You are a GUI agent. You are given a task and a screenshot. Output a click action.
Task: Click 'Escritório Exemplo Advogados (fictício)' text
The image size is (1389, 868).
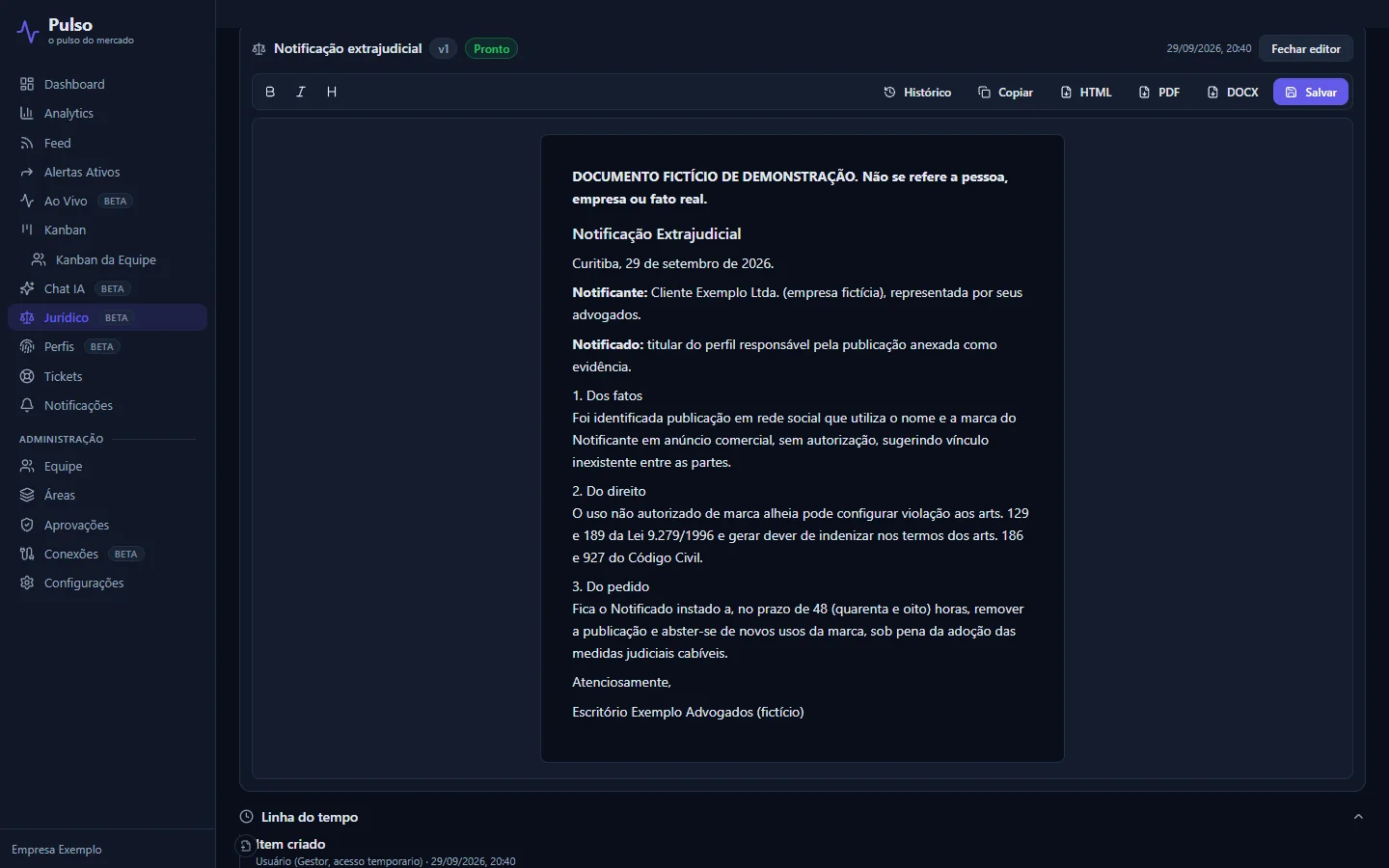[x=688, y=712]
